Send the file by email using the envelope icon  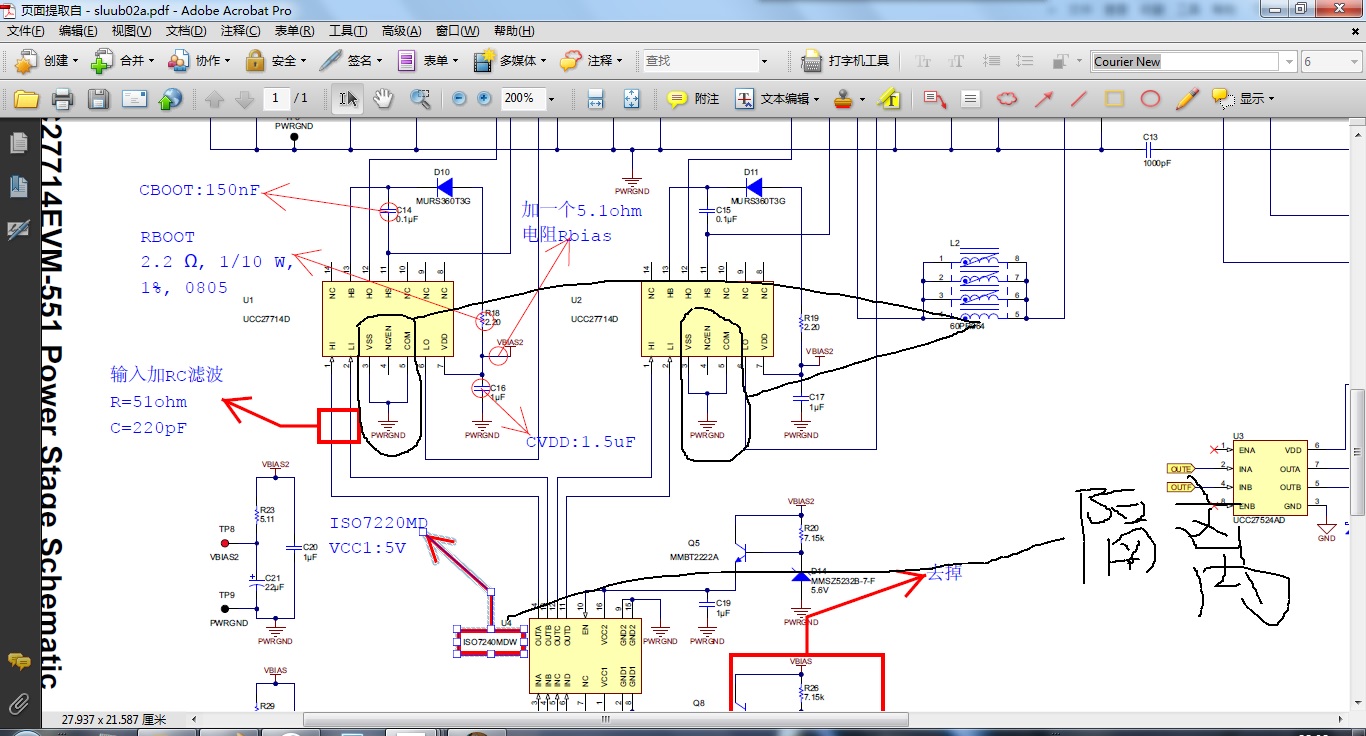tap(135, 99)
